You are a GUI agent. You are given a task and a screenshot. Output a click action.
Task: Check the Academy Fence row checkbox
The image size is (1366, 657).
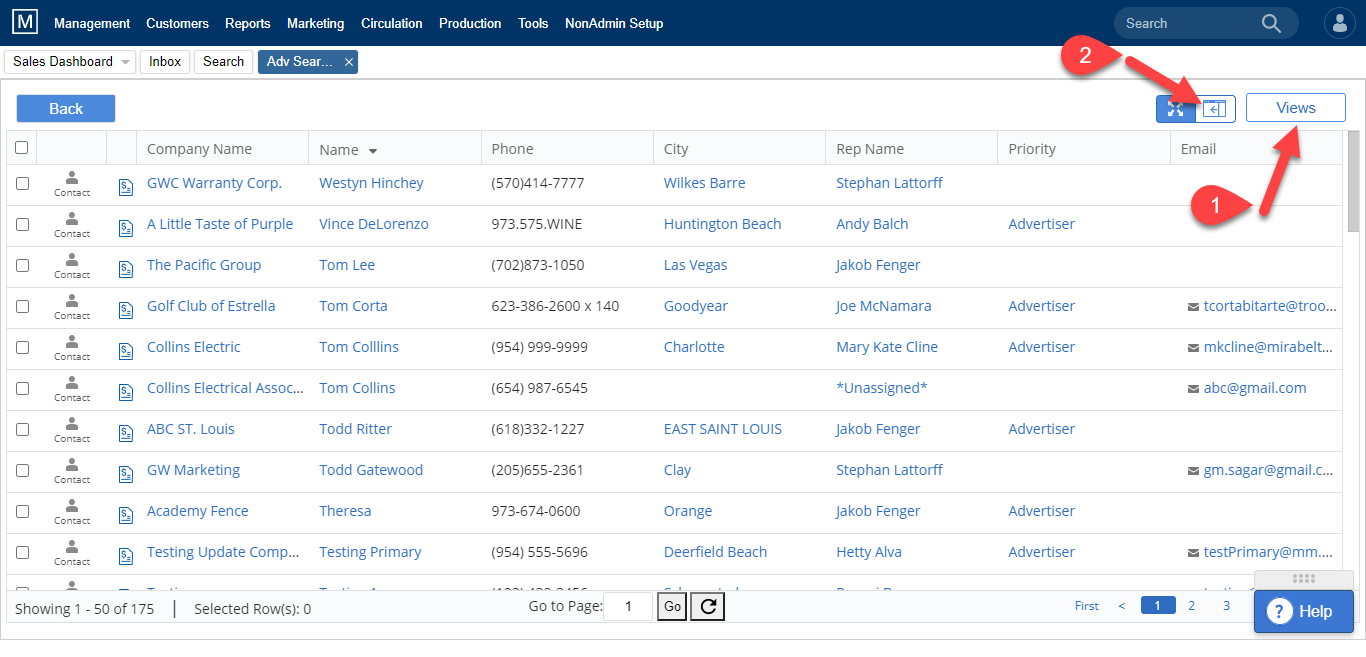pyautogui.click(x=22, y=511)
